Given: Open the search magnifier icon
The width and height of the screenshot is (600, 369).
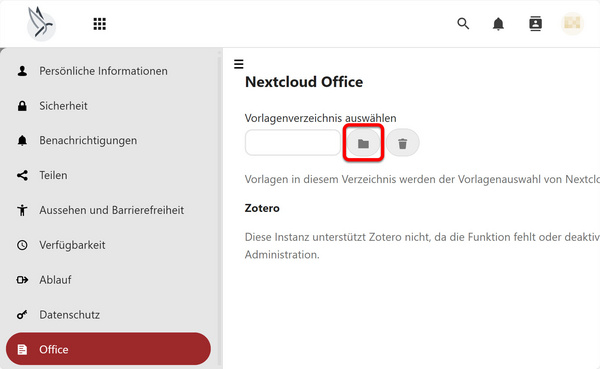Looking at the screenshot, I should [463, 24].
